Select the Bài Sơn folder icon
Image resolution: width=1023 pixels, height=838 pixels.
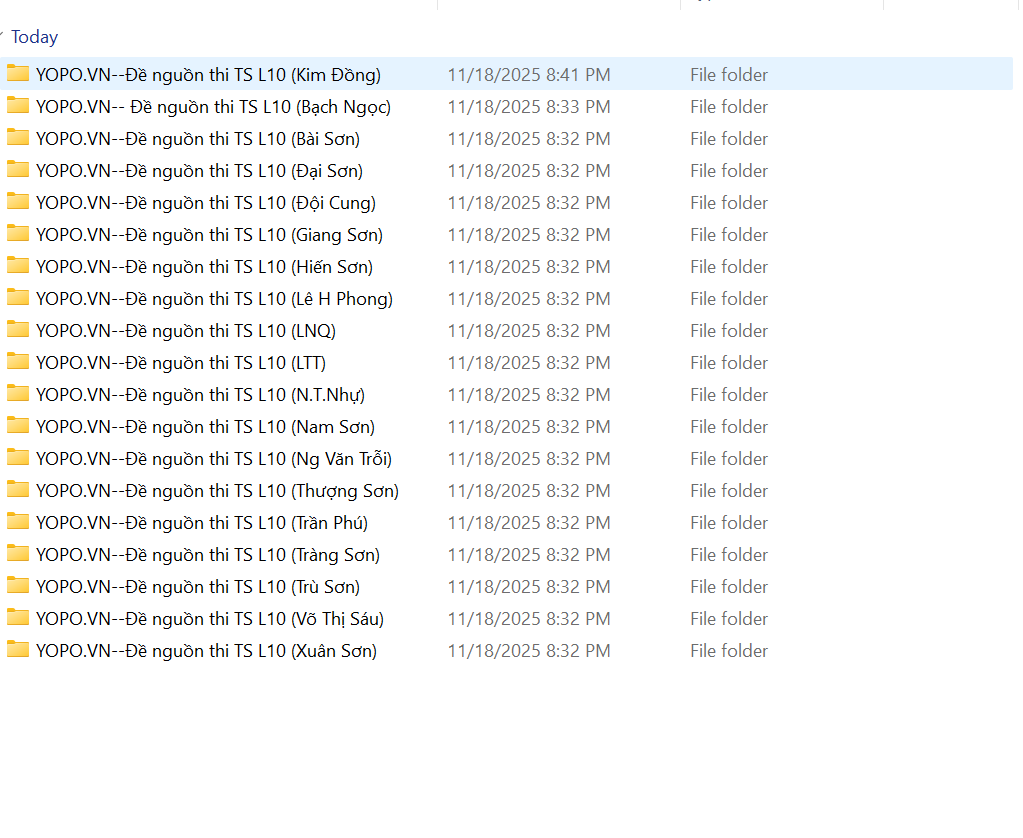tap(18, 138)
